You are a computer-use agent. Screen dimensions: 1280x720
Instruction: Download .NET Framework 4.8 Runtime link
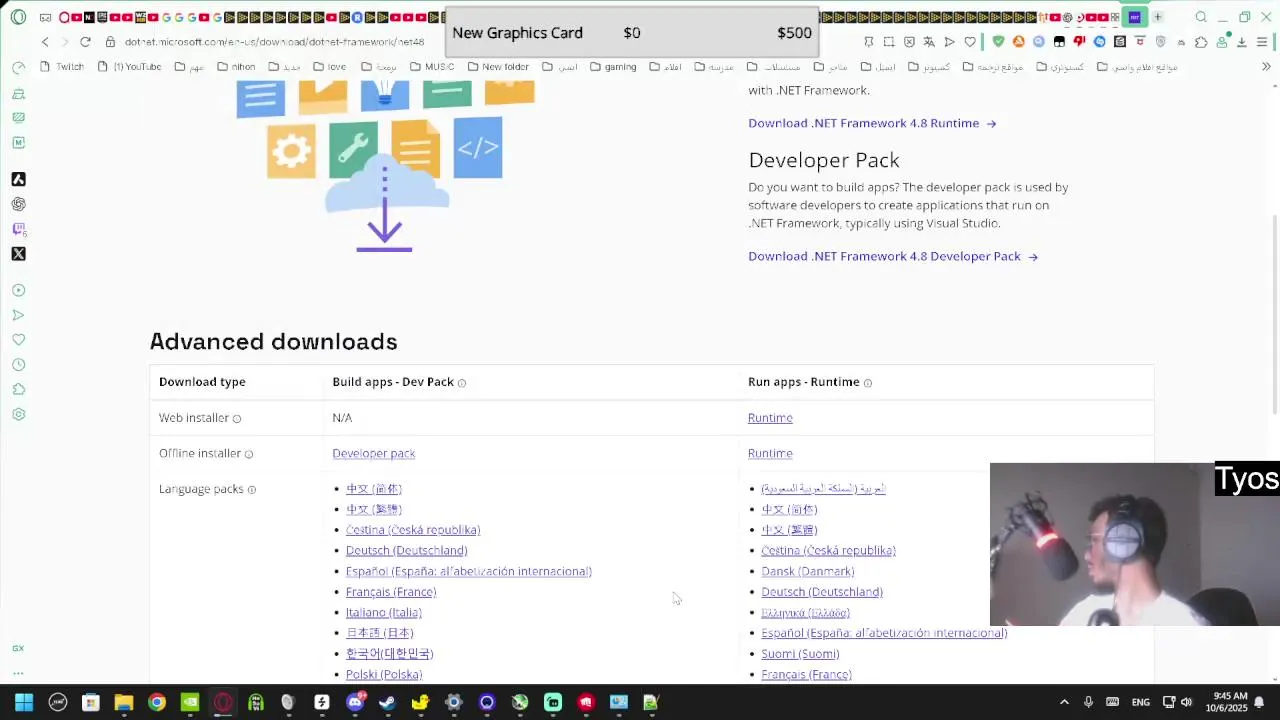(x=872, y=123)
